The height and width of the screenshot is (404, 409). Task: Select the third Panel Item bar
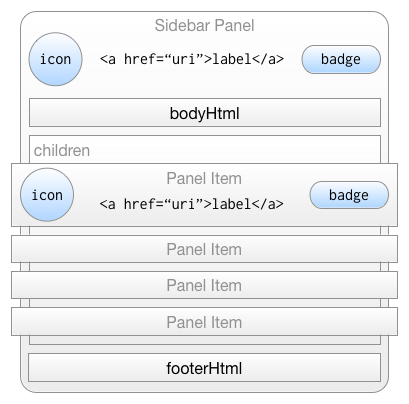204,285
